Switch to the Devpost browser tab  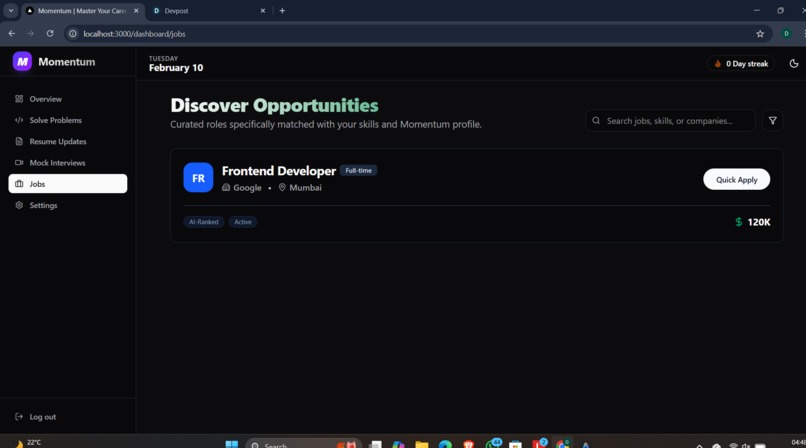(210, 11)
